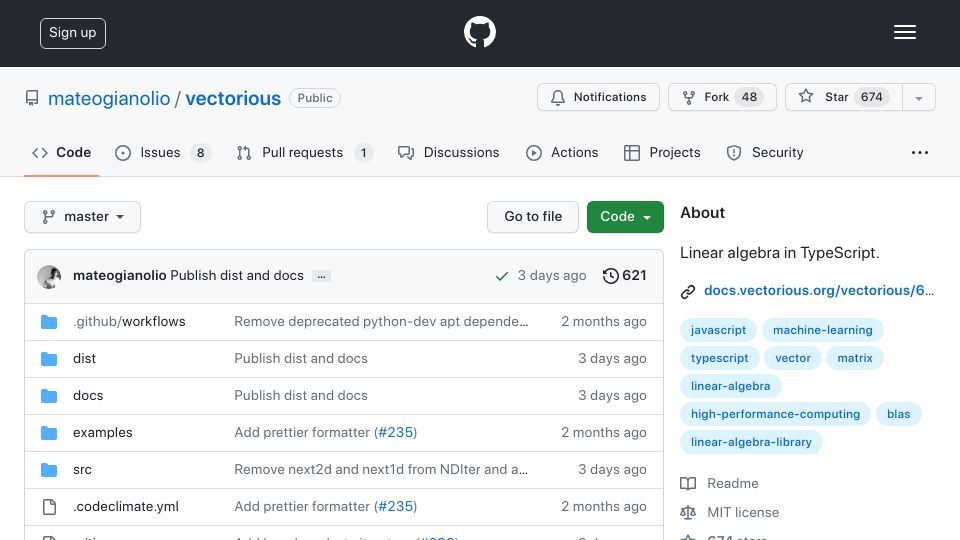The width and height of the screenshot is (960, 540).
Task: Click the Public visibility badge
Action: tap(315, 98)
